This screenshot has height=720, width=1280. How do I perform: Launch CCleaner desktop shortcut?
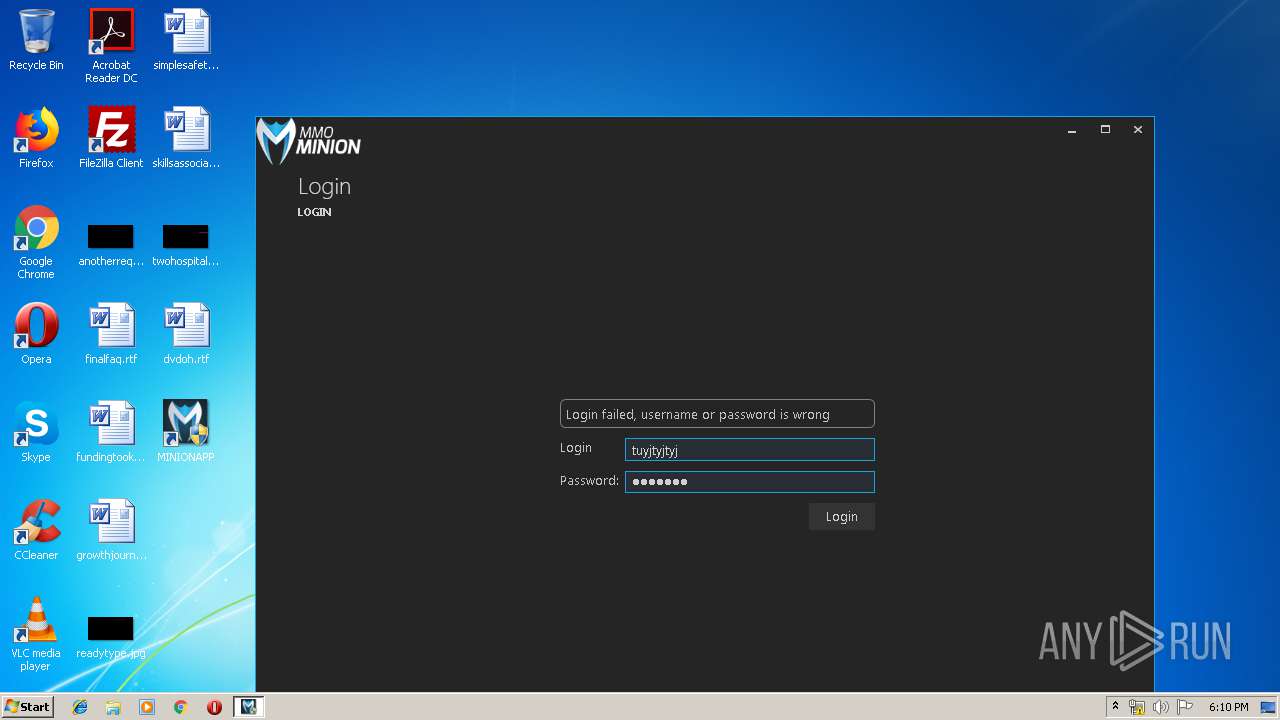point(36,530)
